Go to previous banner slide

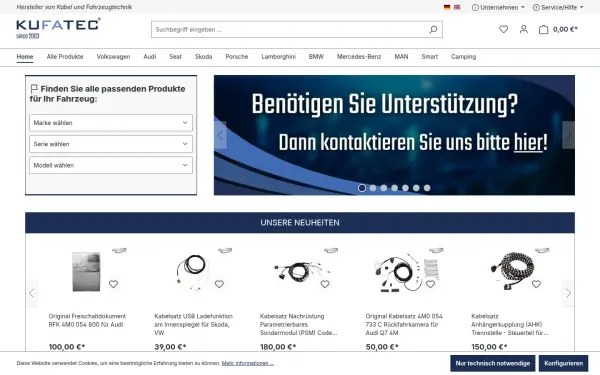coord(220,135)
